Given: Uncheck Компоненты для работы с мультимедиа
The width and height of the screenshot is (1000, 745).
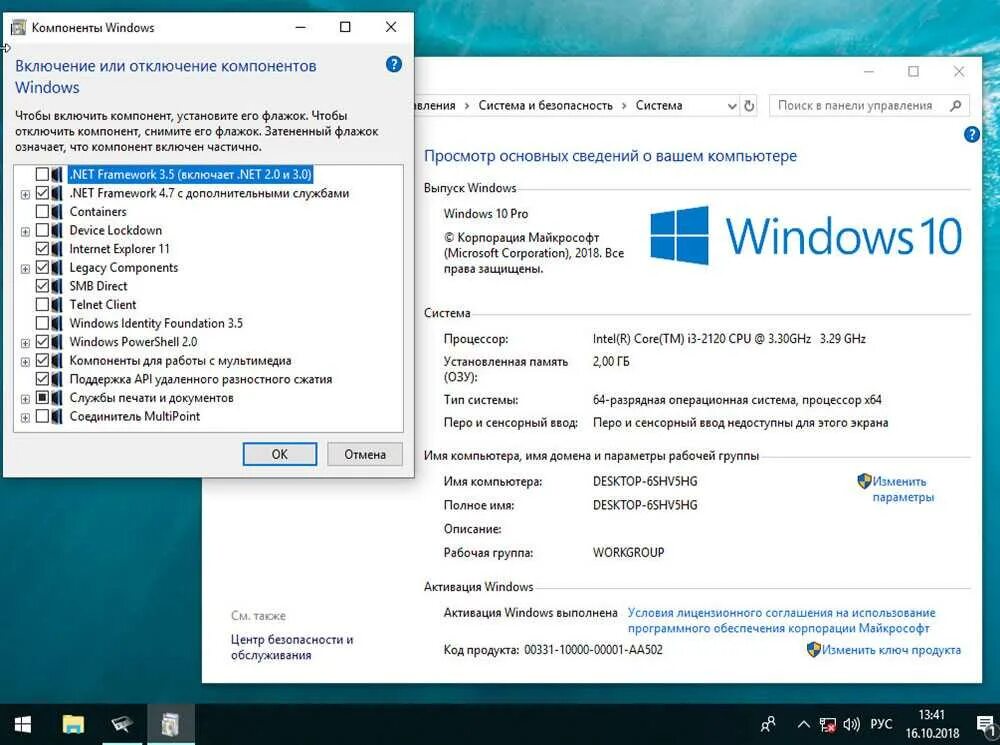Looking at the screenshot, I should point(42,360).
